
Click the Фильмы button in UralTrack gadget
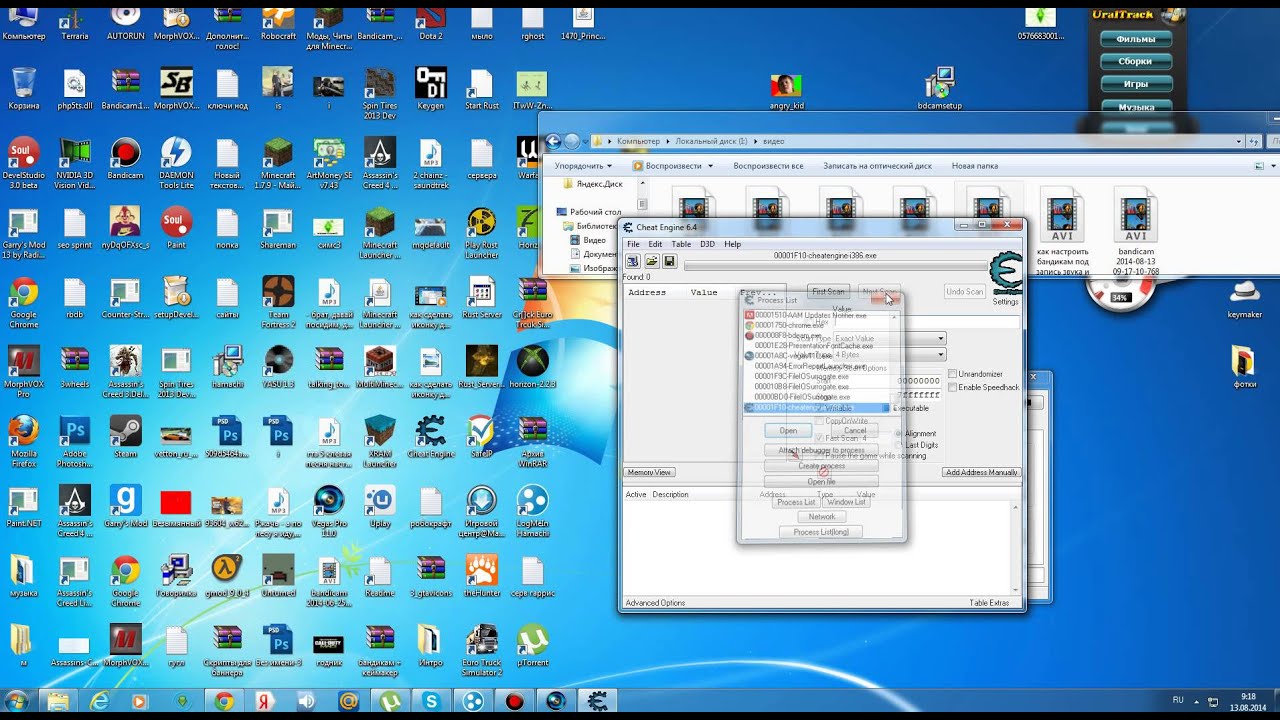[x=1136, y=39]
